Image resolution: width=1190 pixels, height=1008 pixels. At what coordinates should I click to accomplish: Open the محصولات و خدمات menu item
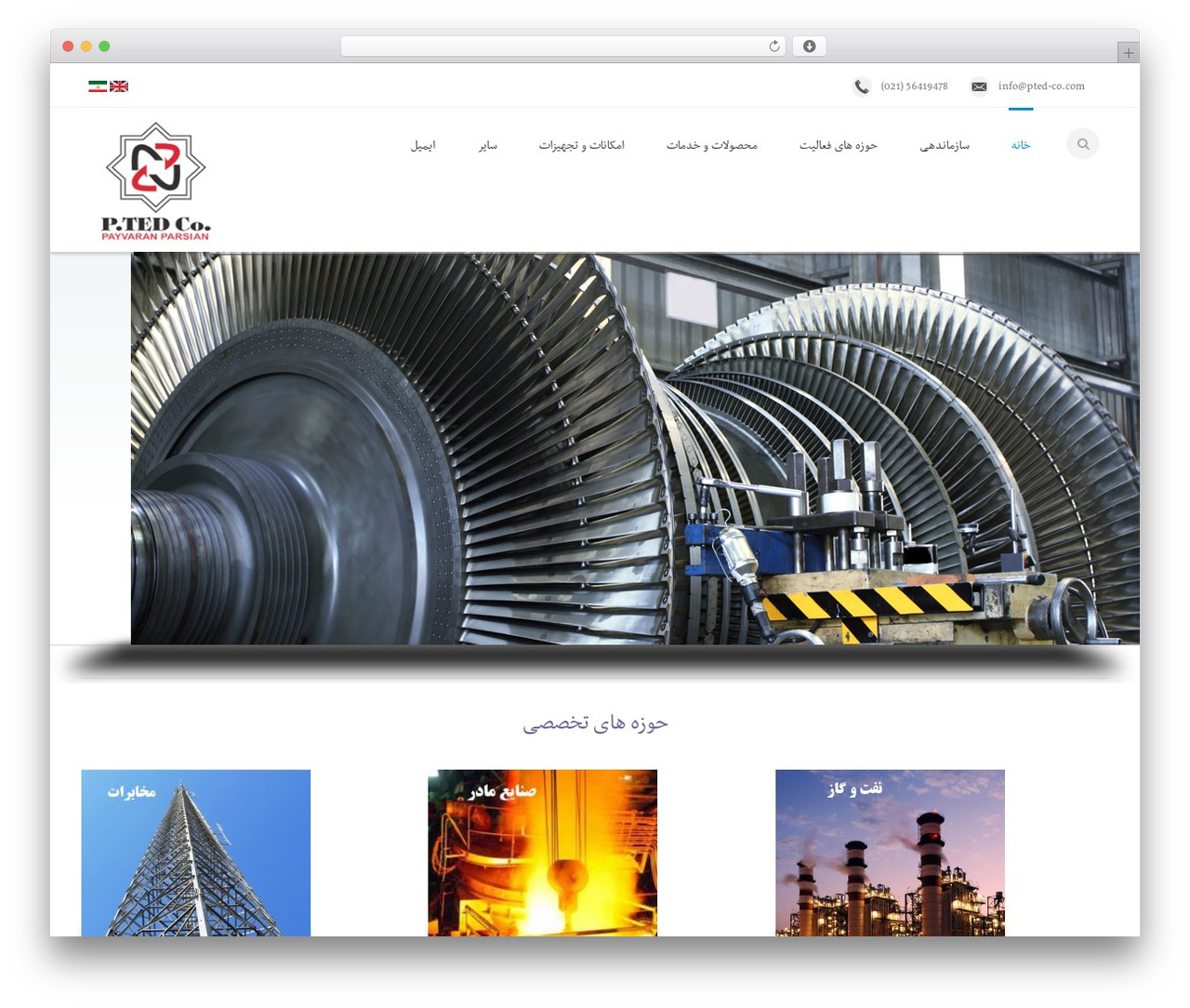[x=712, y=145]
